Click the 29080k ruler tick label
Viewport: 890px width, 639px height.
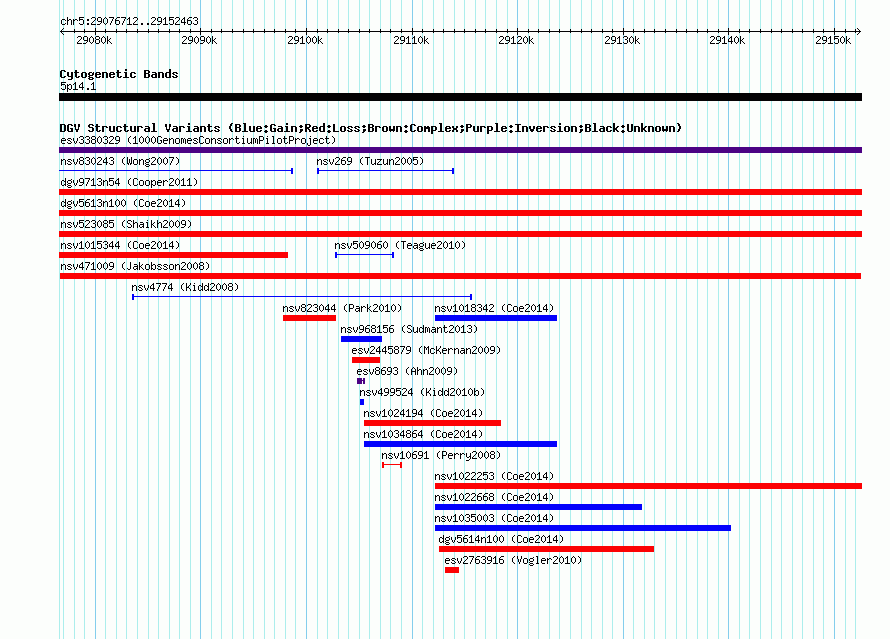coord(94,40)
